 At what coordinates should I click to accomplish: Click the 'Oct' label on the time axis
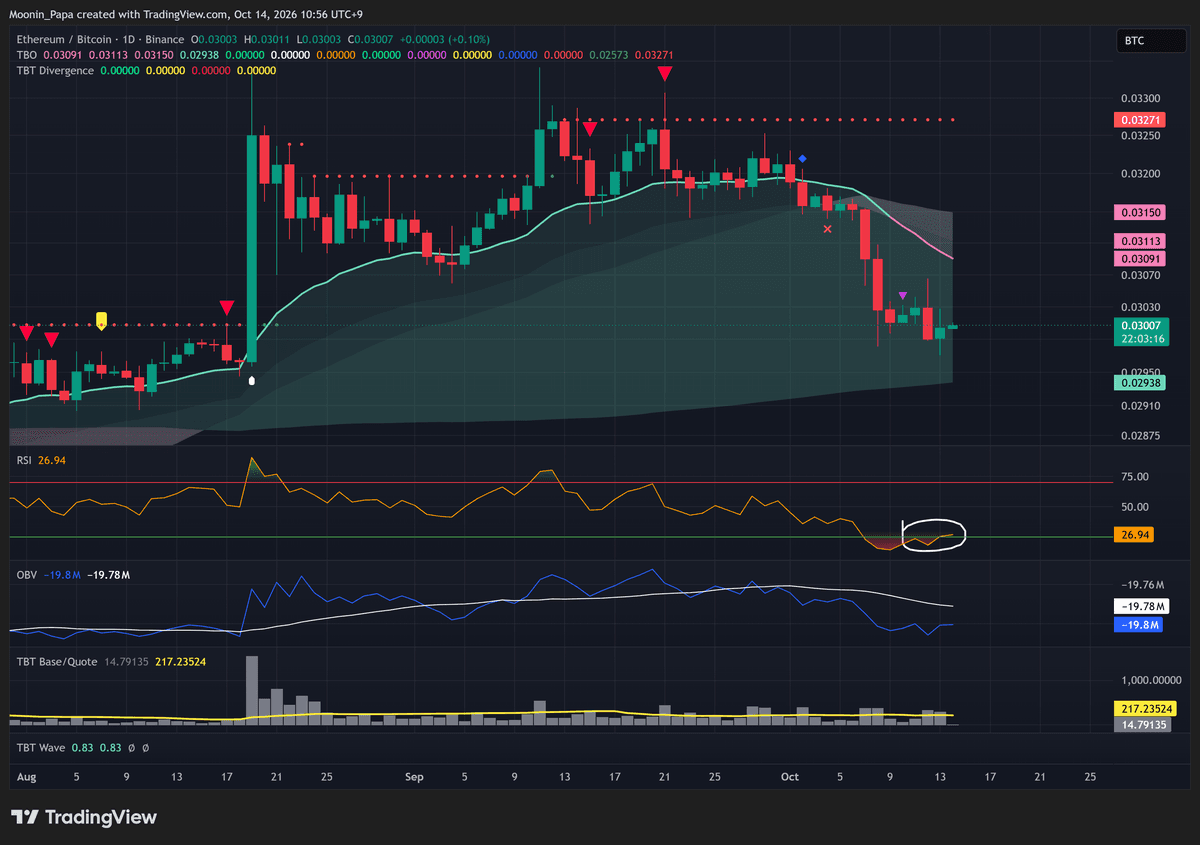pyautogui.click(x=790, y=776)
